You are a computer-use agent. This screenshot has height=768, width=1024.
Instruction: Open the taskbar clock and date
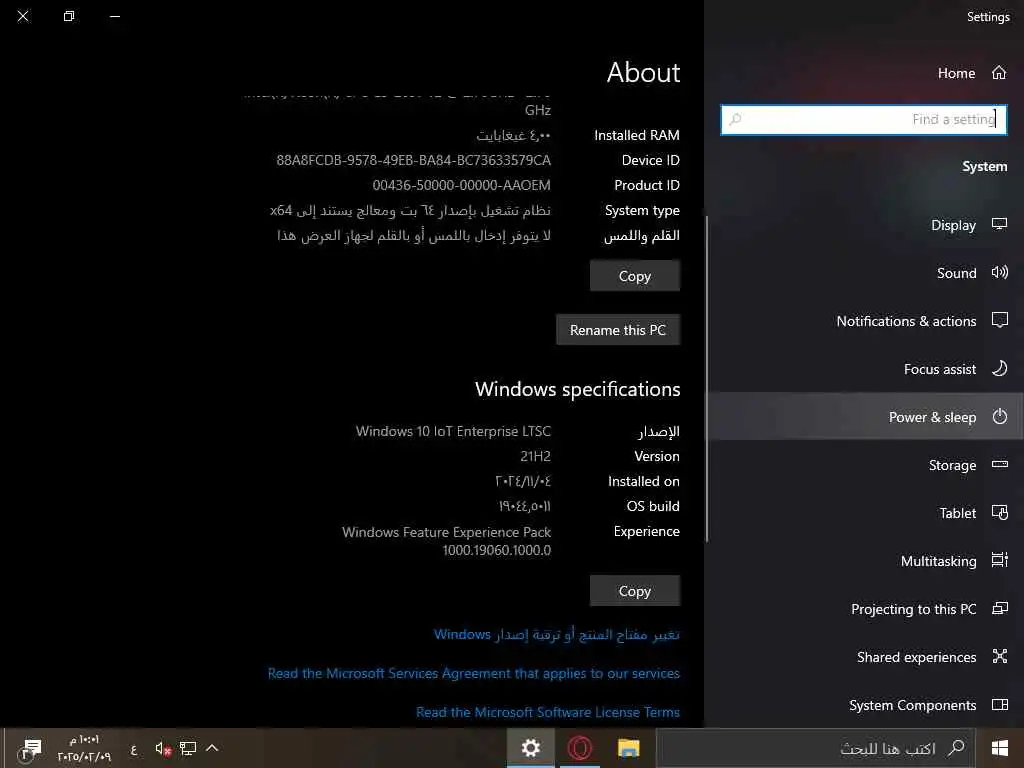pos(84,748)
